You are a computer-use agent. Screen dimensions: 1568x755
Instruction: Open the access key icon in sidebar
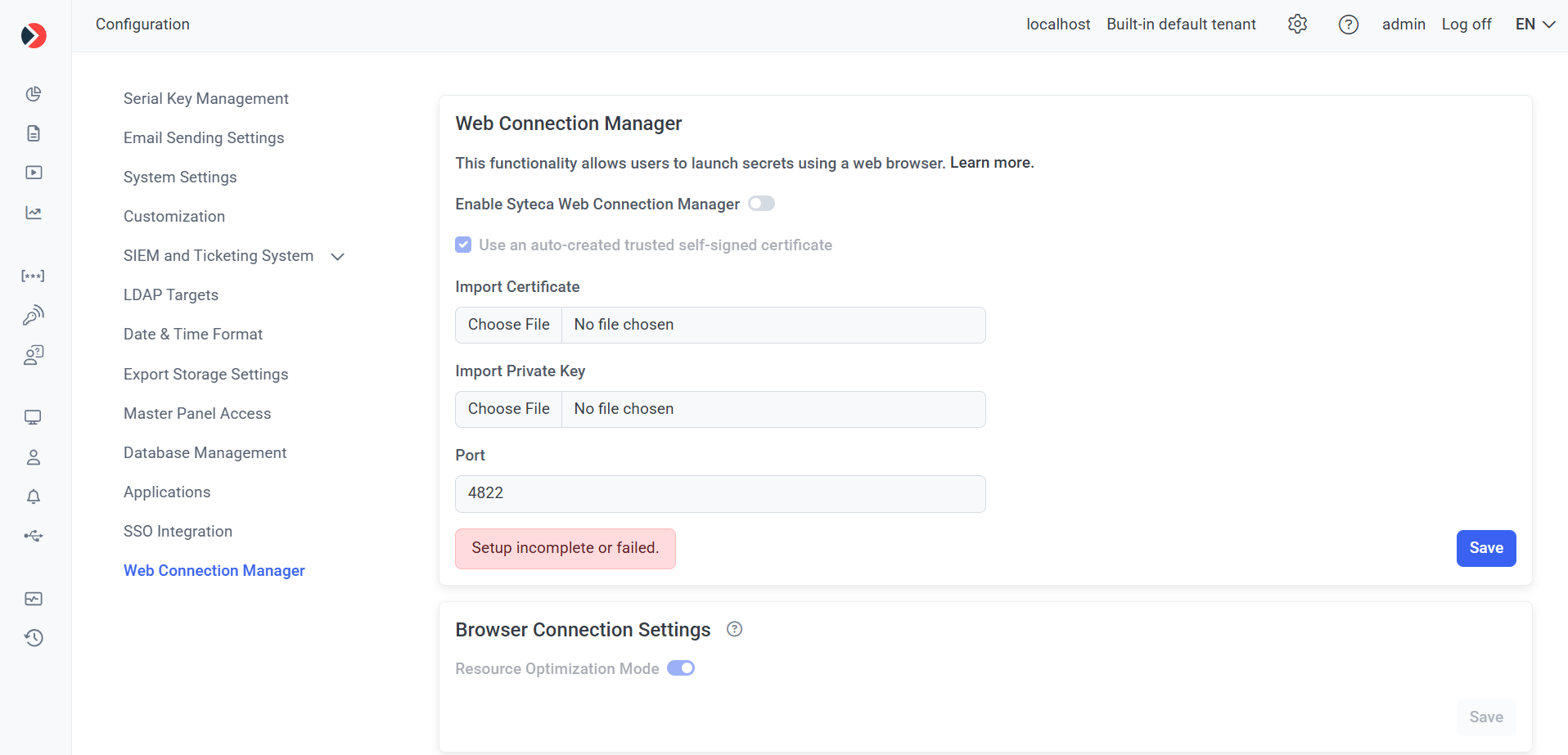(x=33, y=315)
